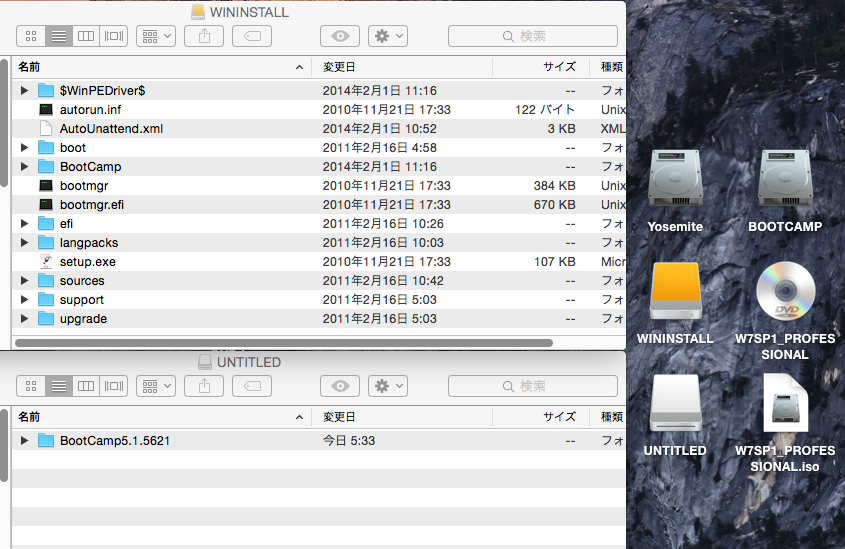Select the W7SP1_PROFESSIONAL.iso file on desktop
The width and height of the screenshot is (845, 549).
click(786, 403)
